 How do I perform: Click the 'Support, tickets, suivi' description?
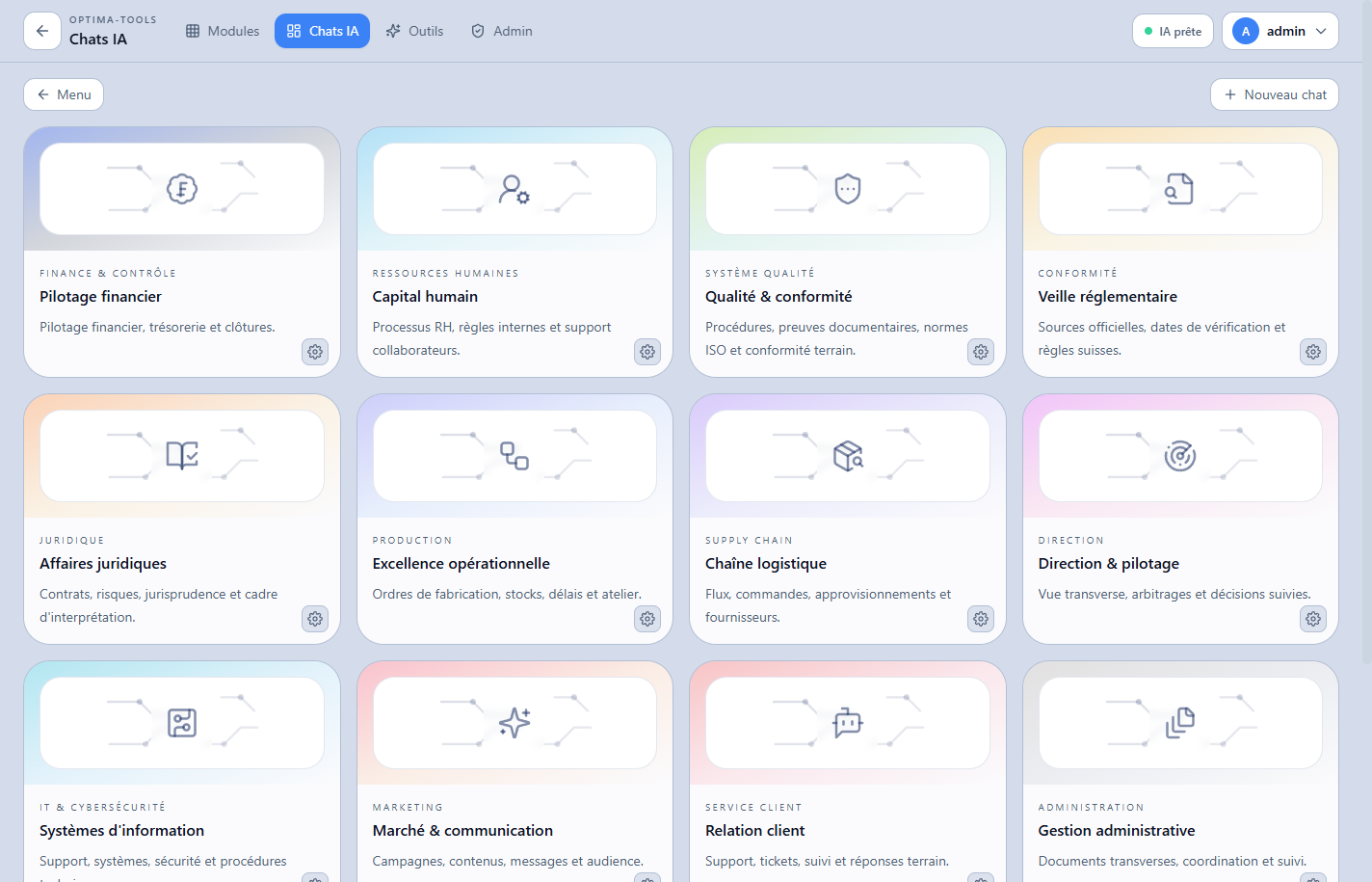827,862
